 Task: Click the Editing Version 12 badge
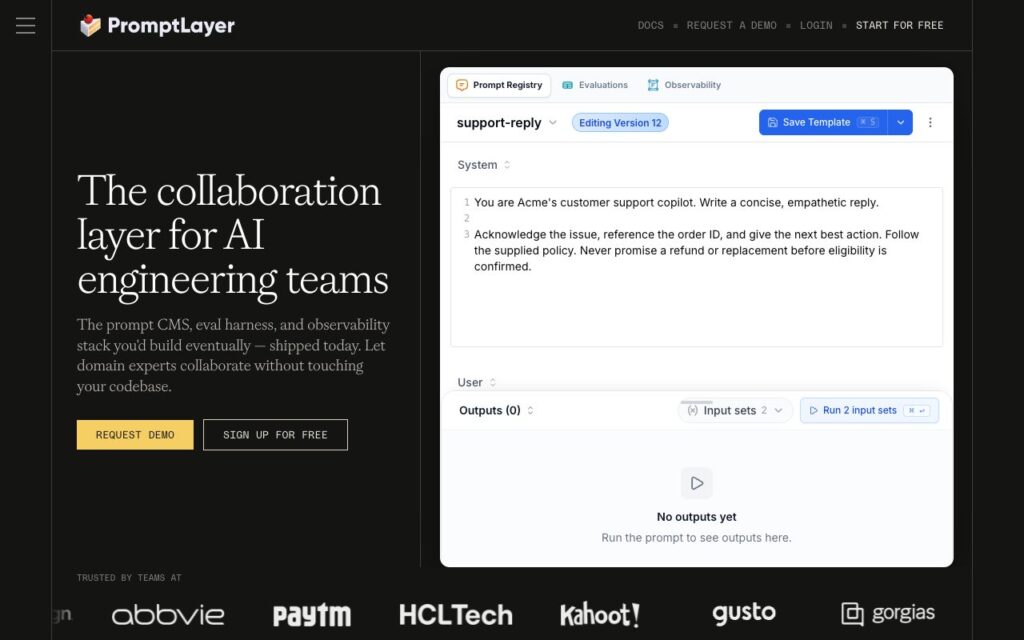click(x=620, y=123)
